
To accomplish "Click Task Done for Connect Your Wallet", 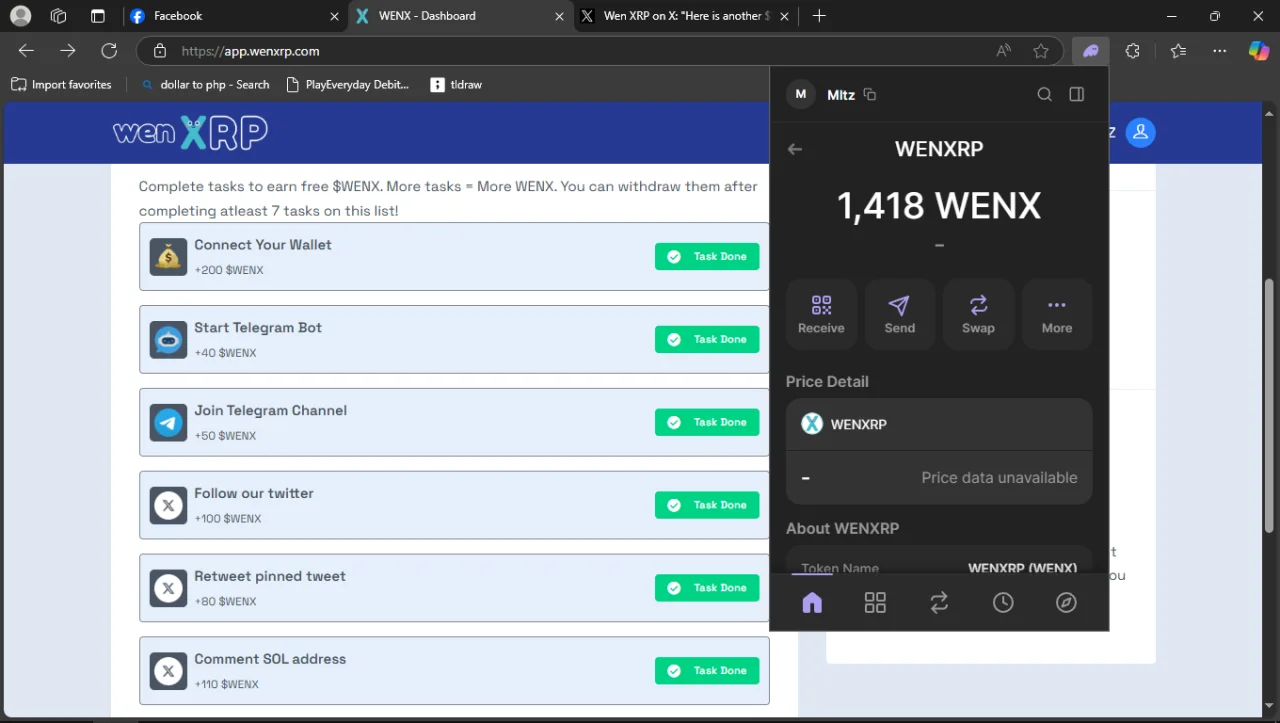I will point(707,257).
